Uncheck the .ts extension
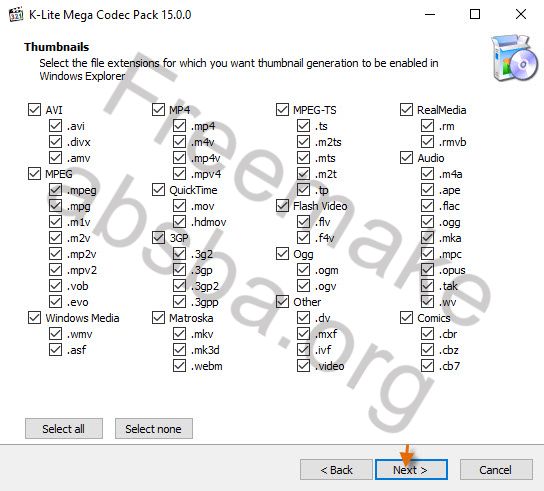 pos(304,126)
